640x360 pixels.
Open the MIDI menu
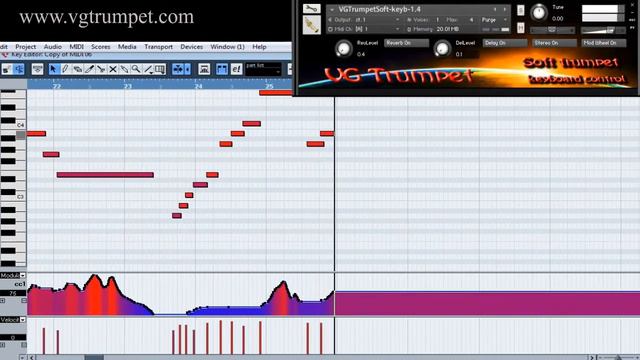76,47
